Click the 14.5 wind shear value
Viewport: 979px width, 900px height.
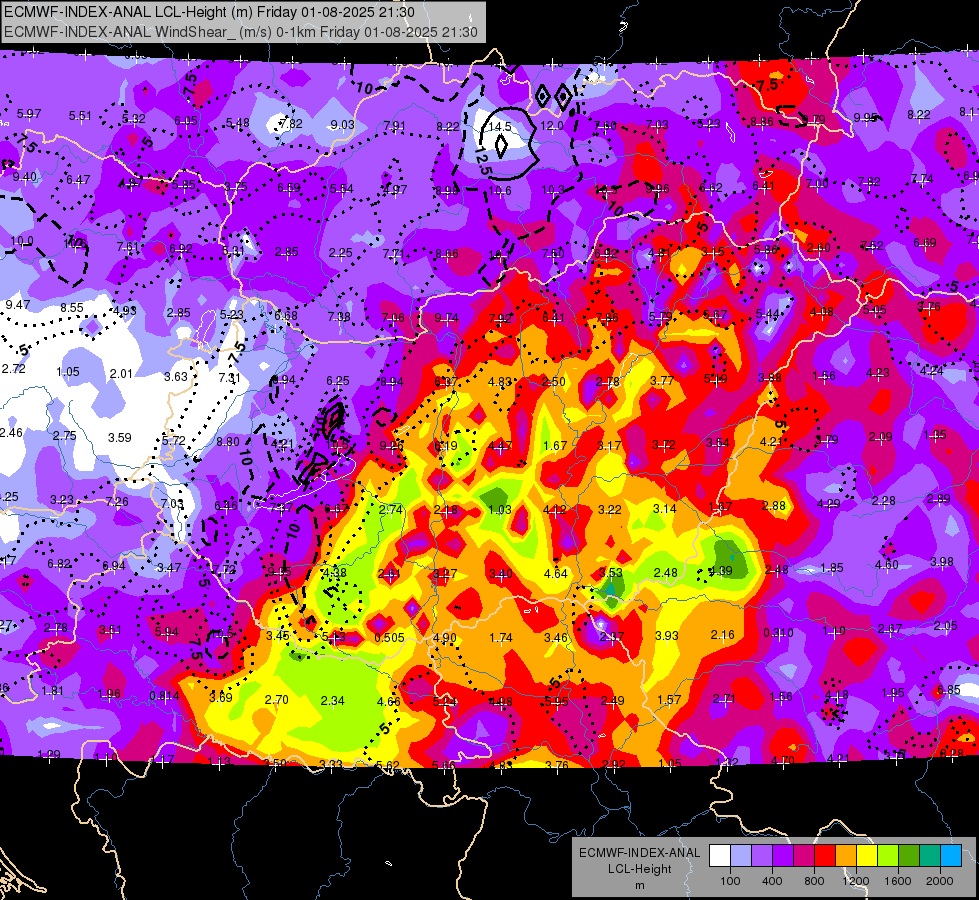(x=499, y=127)
